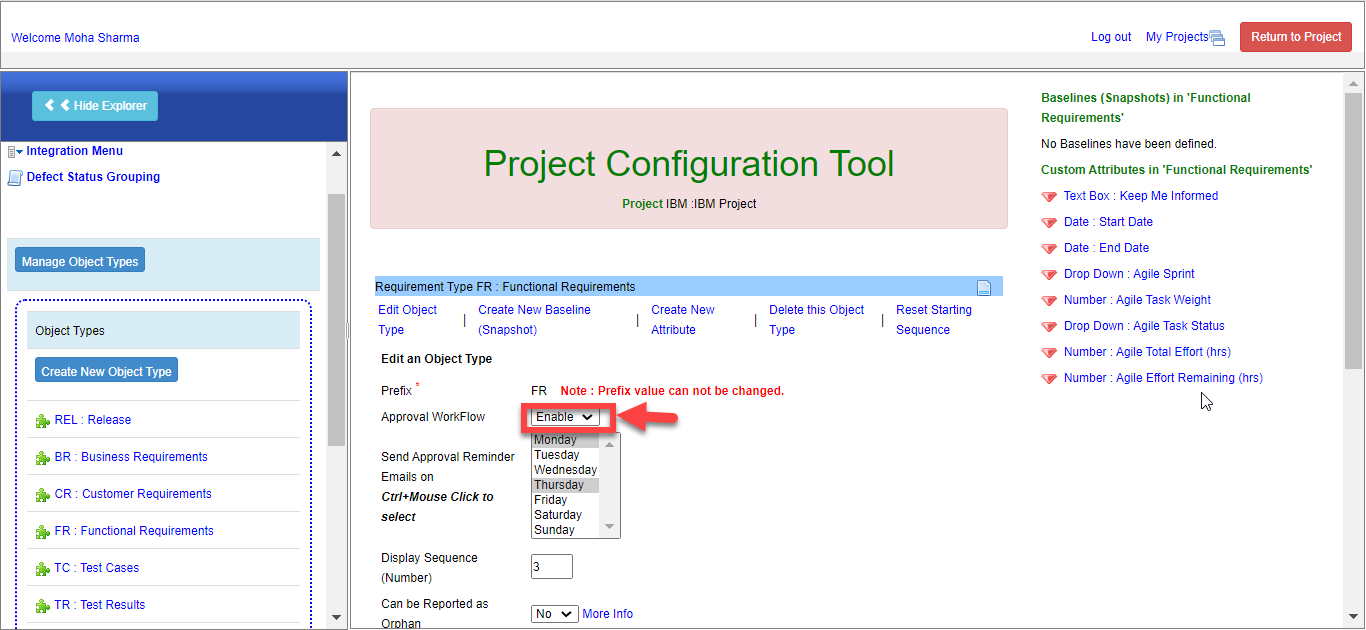1366x630 pixels.
Task: Open the Edit Object Type tab
Action: (x=407, y=320)
